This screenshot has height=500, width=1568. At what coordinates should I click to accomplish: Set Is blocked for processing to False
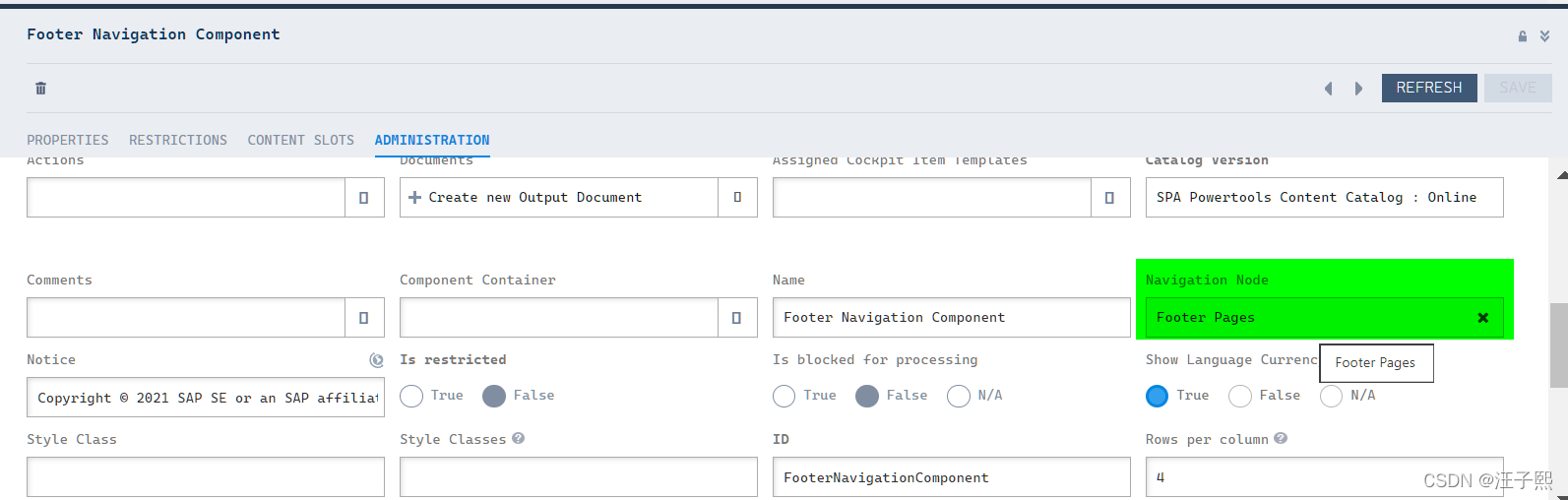[x=867, y=396]
